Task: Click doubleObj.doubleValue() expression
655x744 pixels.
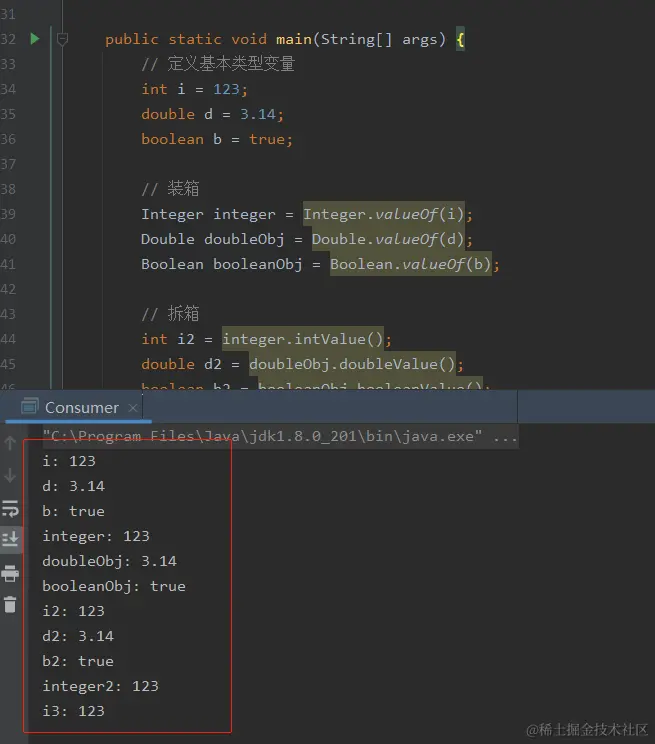Action: [x=352, y=364]
